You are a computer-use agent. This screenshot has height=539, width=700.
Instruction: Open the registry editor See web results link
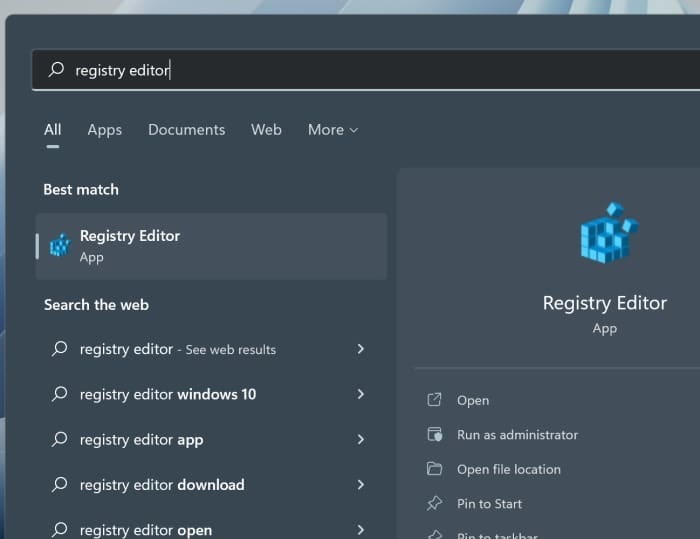tap(178, 349)
